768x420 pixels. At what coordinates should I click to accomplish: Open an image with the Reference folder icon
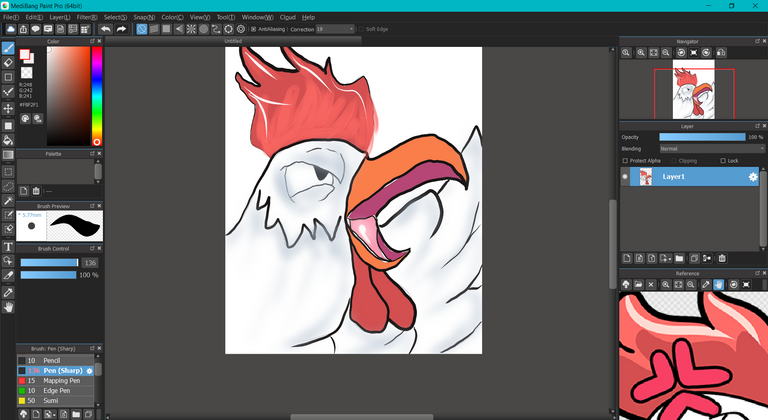[x=638, y=284]
